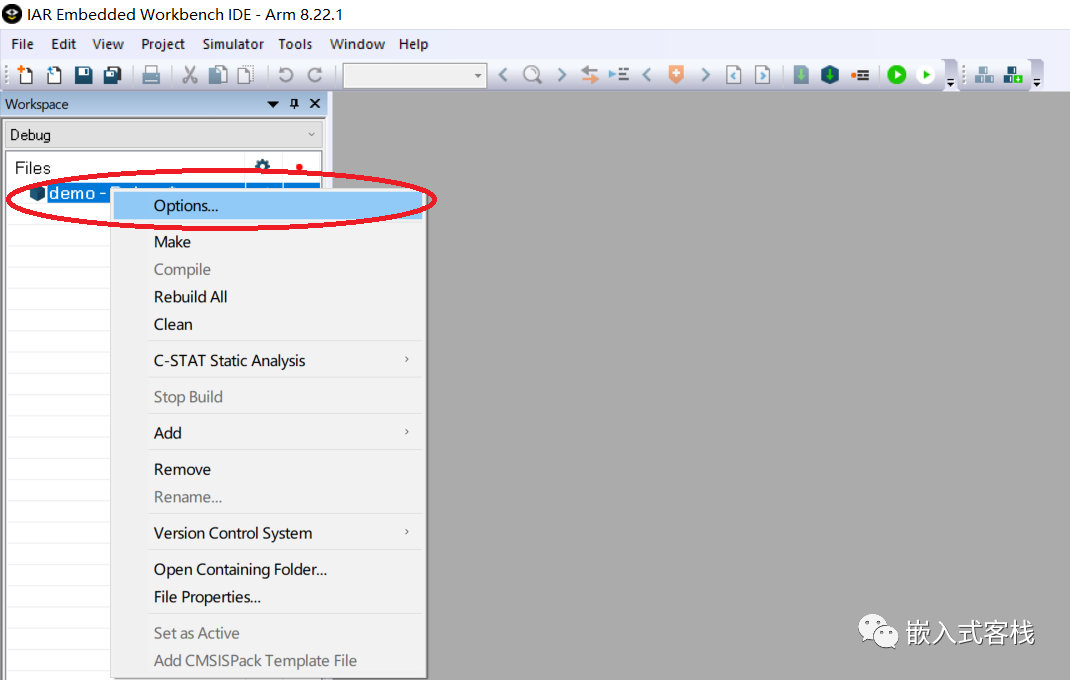
Task: Click the Go To line icon
Action: (619, 74)
